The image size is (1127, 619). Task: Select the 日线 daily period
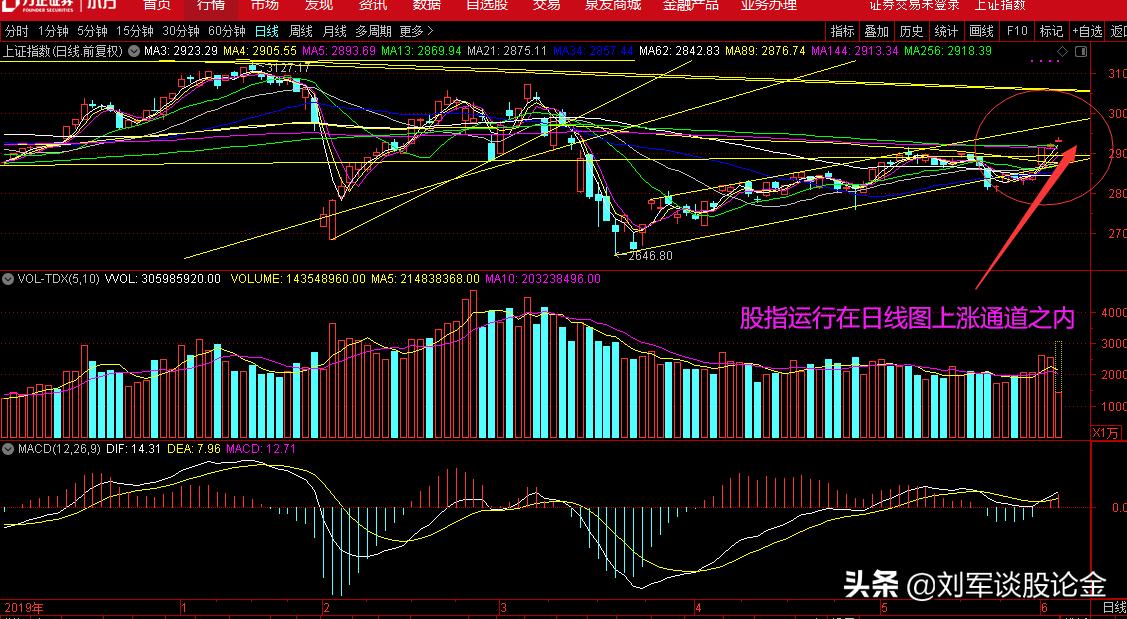coord(267,31)
